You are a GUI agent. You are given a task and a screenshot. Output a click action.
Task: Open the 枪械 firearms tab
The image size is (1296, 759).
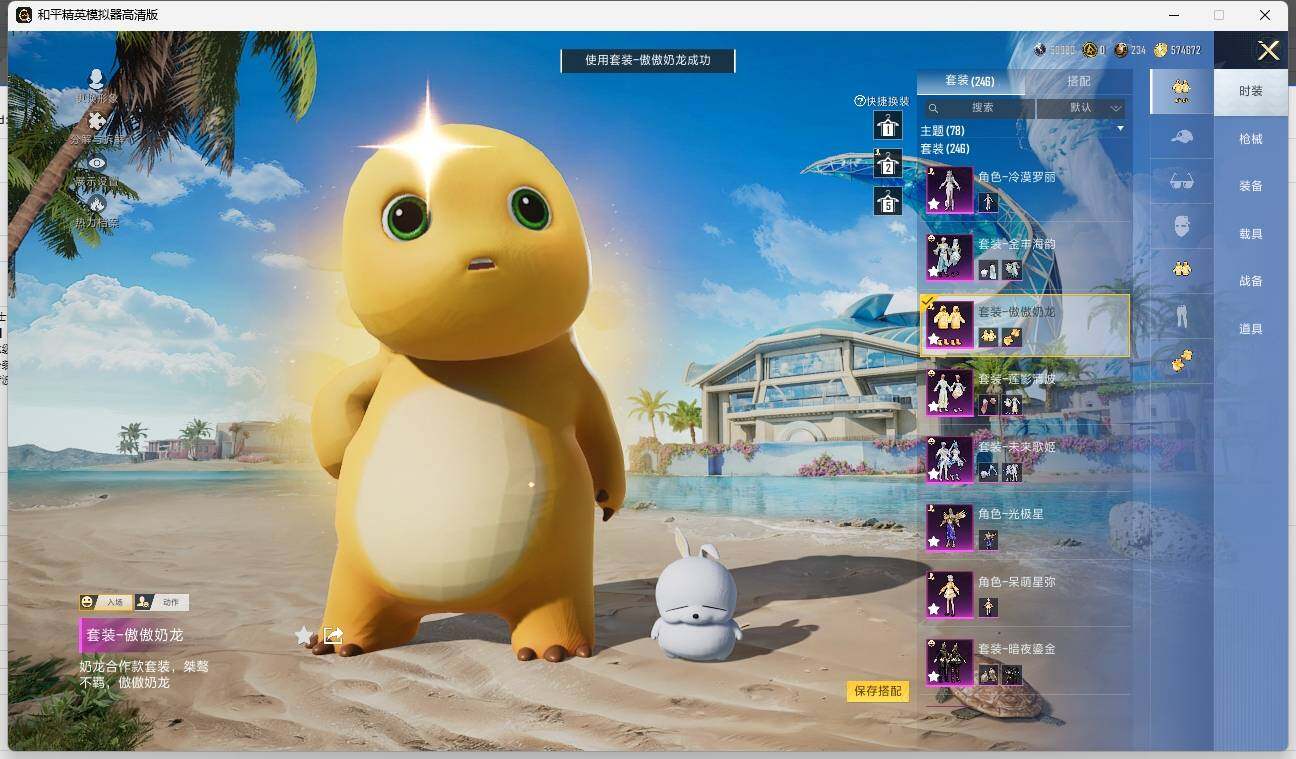pos(1251,139)
